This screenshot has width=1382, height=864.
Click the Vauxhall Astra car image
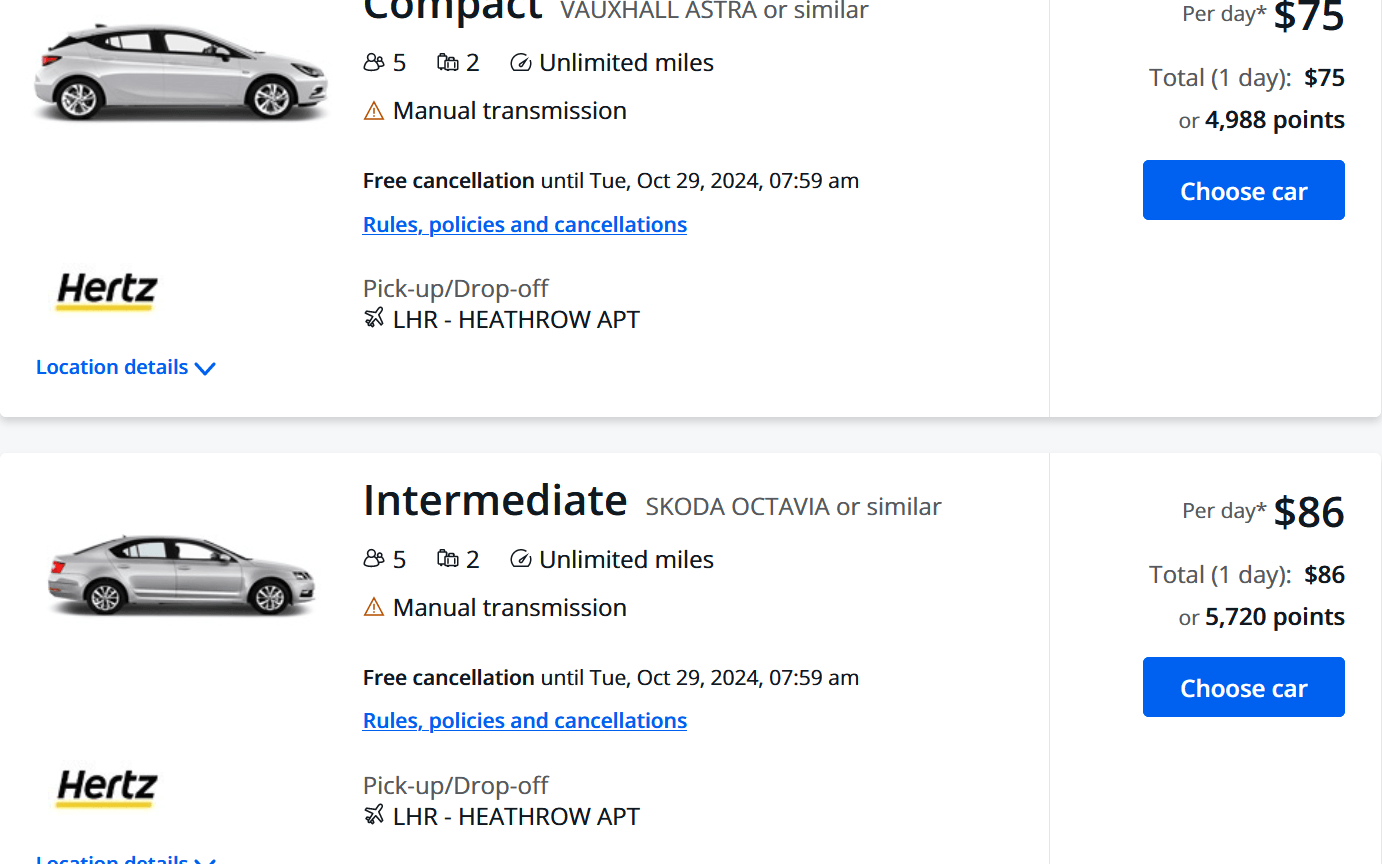coord(180,73)
